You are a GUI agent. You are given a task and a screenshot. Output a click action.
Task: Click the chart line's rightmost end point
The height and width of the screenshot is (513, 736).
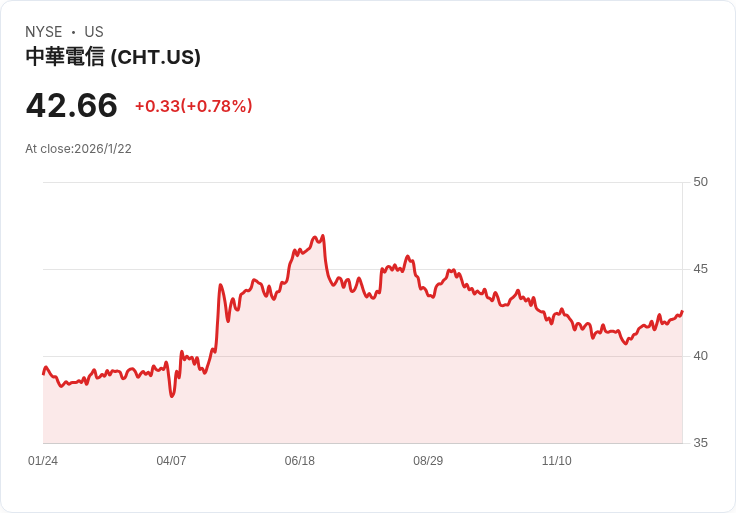[x=682, y=311]
